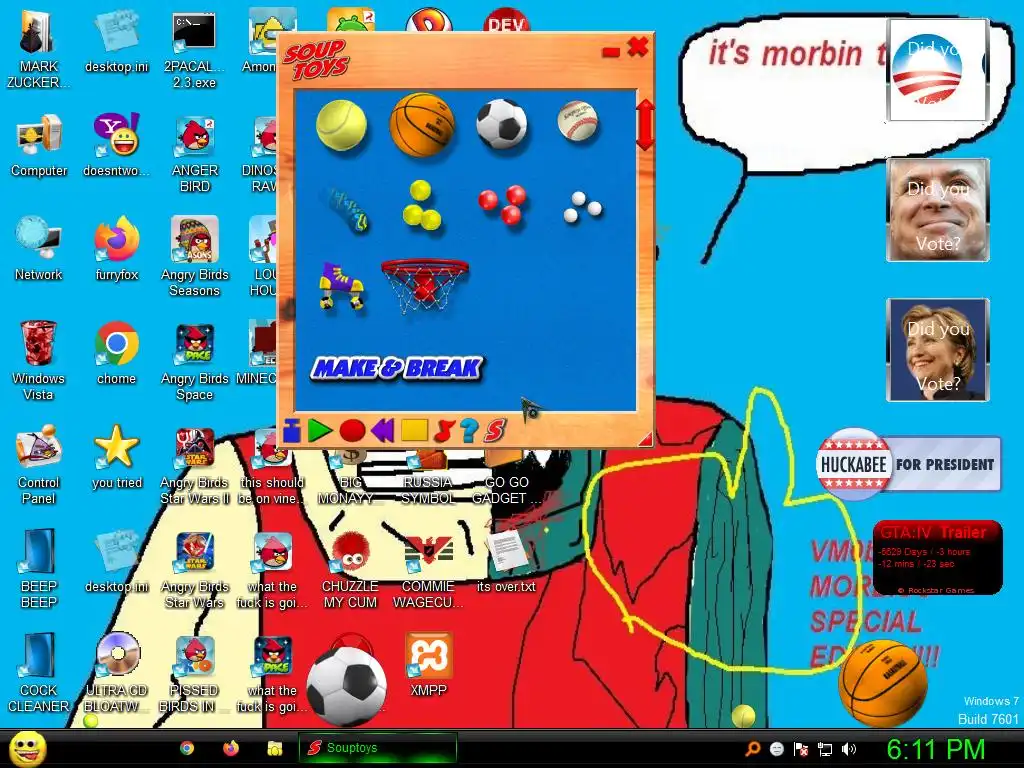The width and height of the screenshot is (1024, 768).
Task: Click the network tray icon
Action: click(x=825, y=749)
